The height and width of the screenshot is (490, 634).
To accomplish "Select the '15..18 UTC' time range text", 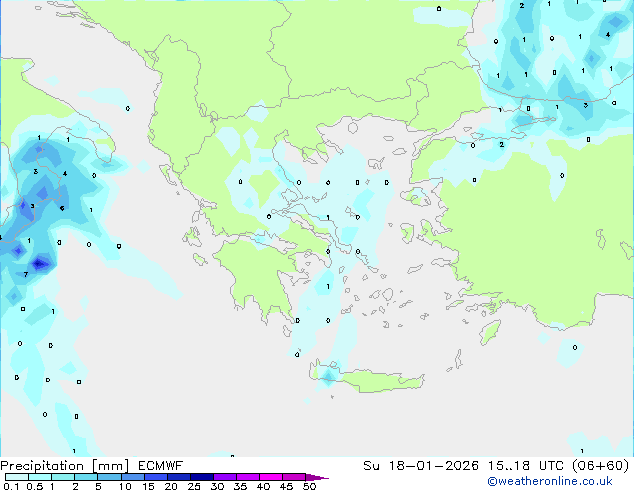I will coord(525,466).
